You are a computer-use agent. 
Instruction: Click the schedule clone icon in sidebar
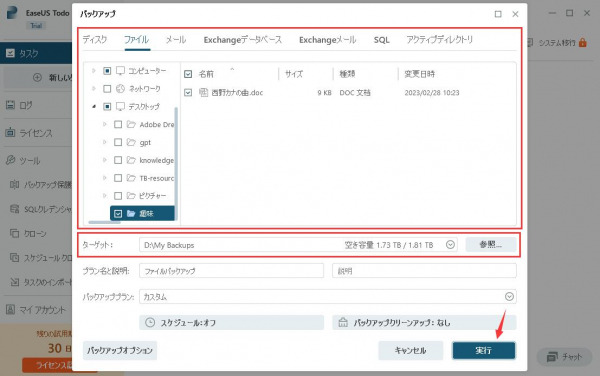(14, 258)
